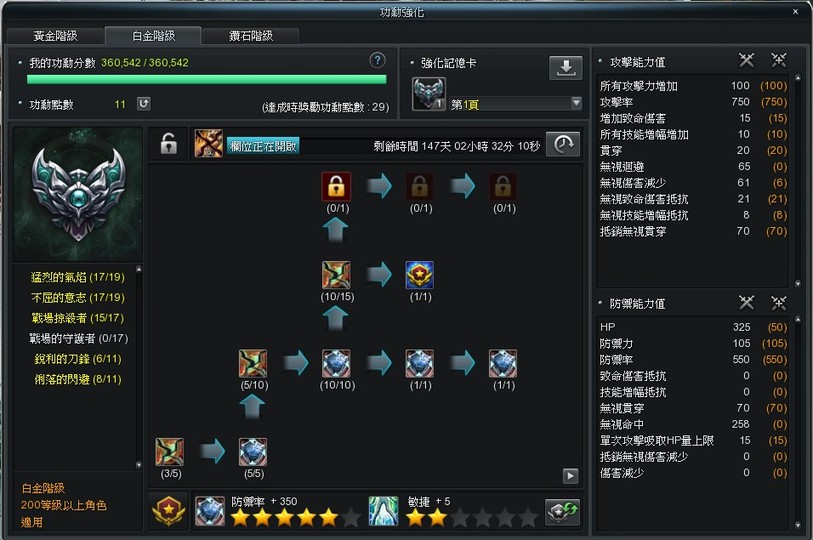Toggle second crossed-swords icon in defense stats header
The image size is (813, 540).
(778, 302)
